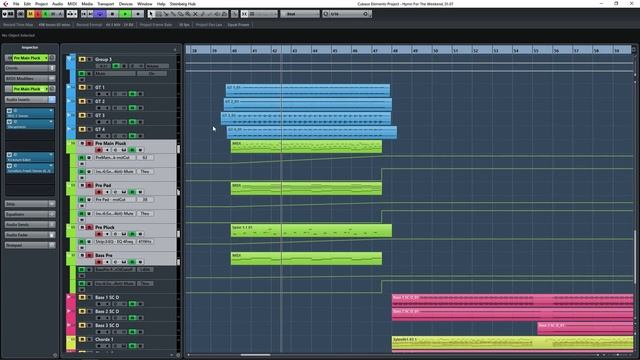Mute the Group 3 track
Screen dimensions: 640x360
click(x=82, y=59)
